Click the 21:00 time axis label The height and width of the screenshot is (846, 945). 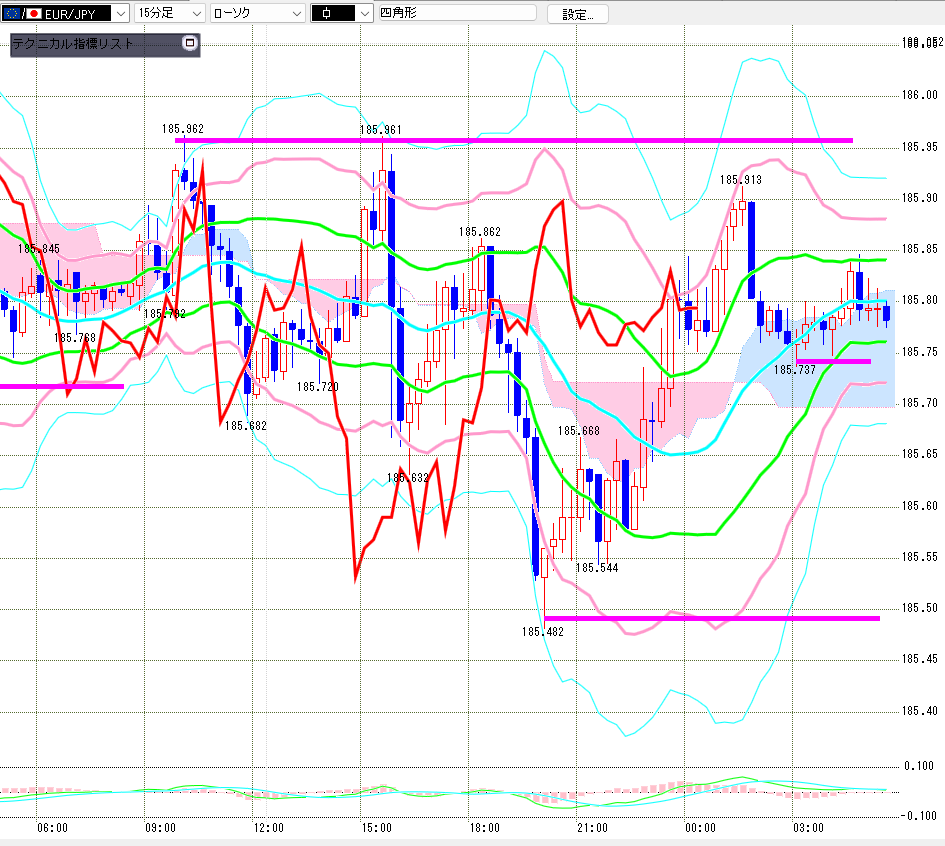[x=592, y=828]
